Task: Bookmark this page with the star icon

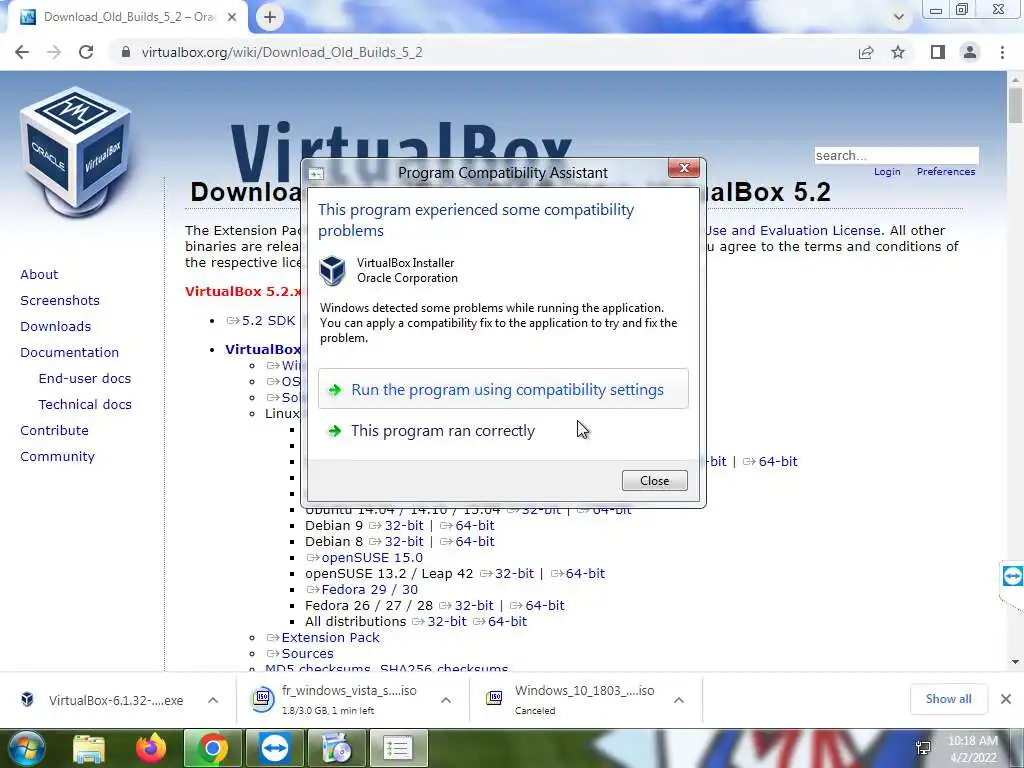Action: pyautogui.click(x=899, y=52)
